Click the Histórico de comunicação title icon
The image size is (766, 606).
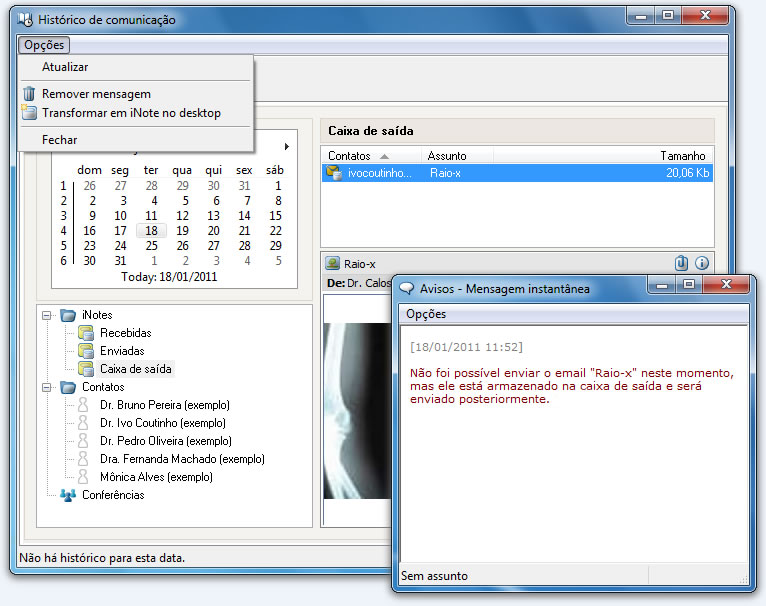pos(25,20)
